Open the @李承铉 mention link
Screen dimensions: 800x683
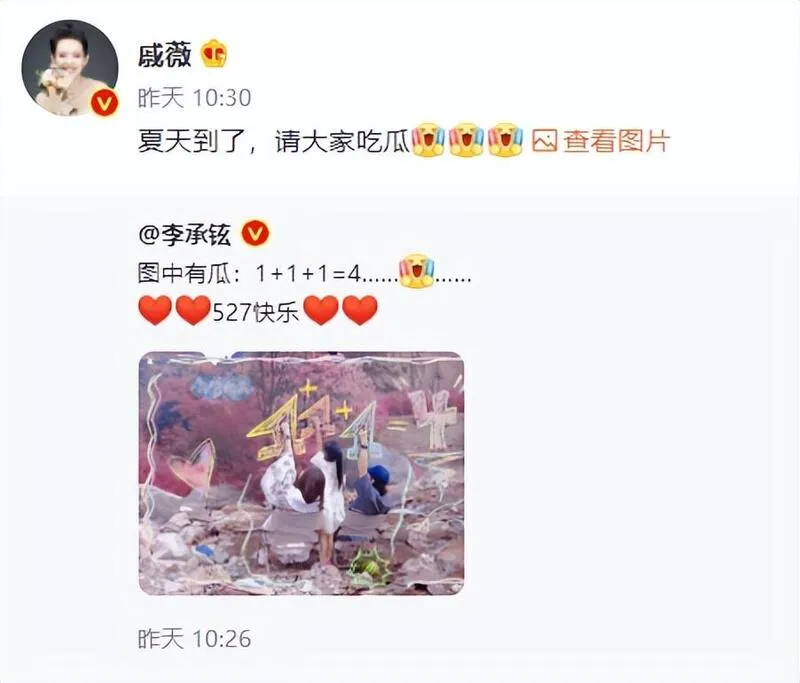click(185, 235)
